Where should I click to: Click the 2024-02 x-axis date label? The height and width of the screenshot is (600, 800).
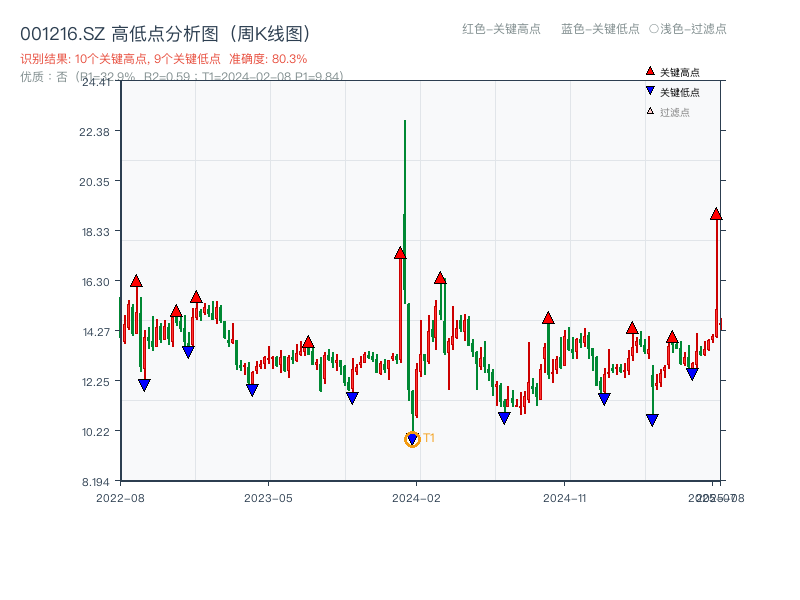[416, 498]
